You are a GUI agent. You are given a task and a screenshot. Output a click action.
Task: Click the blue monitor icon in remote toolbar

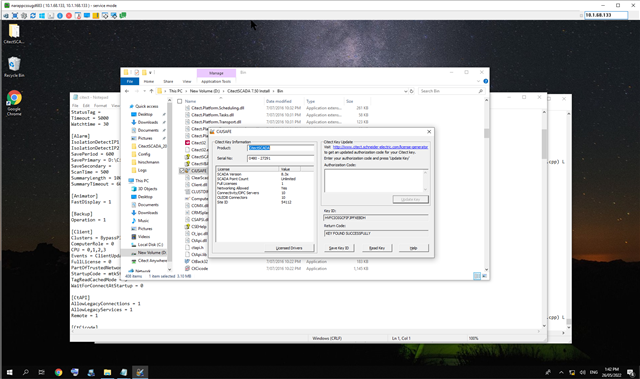pos(87,16)
